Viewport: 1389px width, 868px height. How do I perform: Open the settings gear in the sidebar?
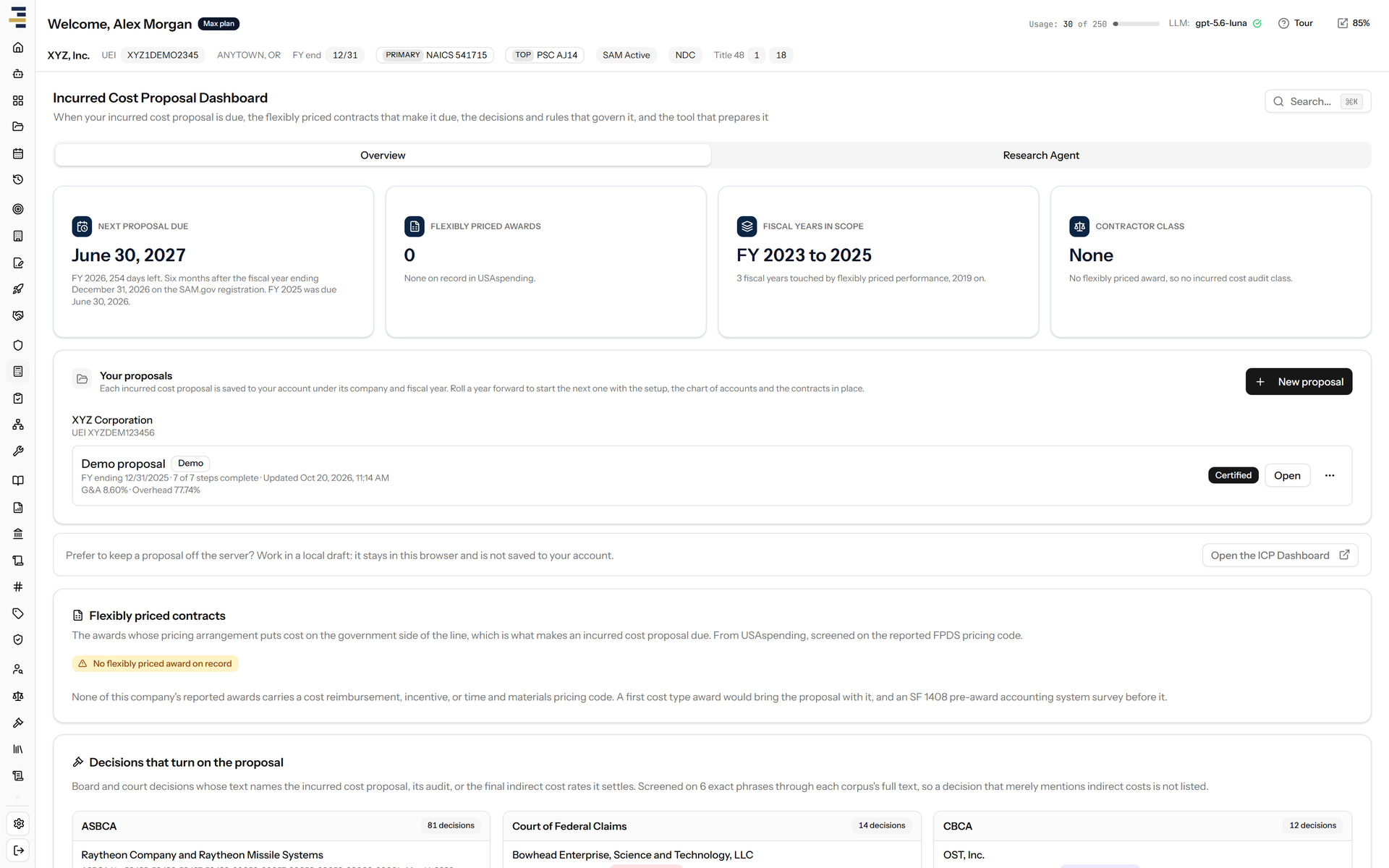click(18, 823)
